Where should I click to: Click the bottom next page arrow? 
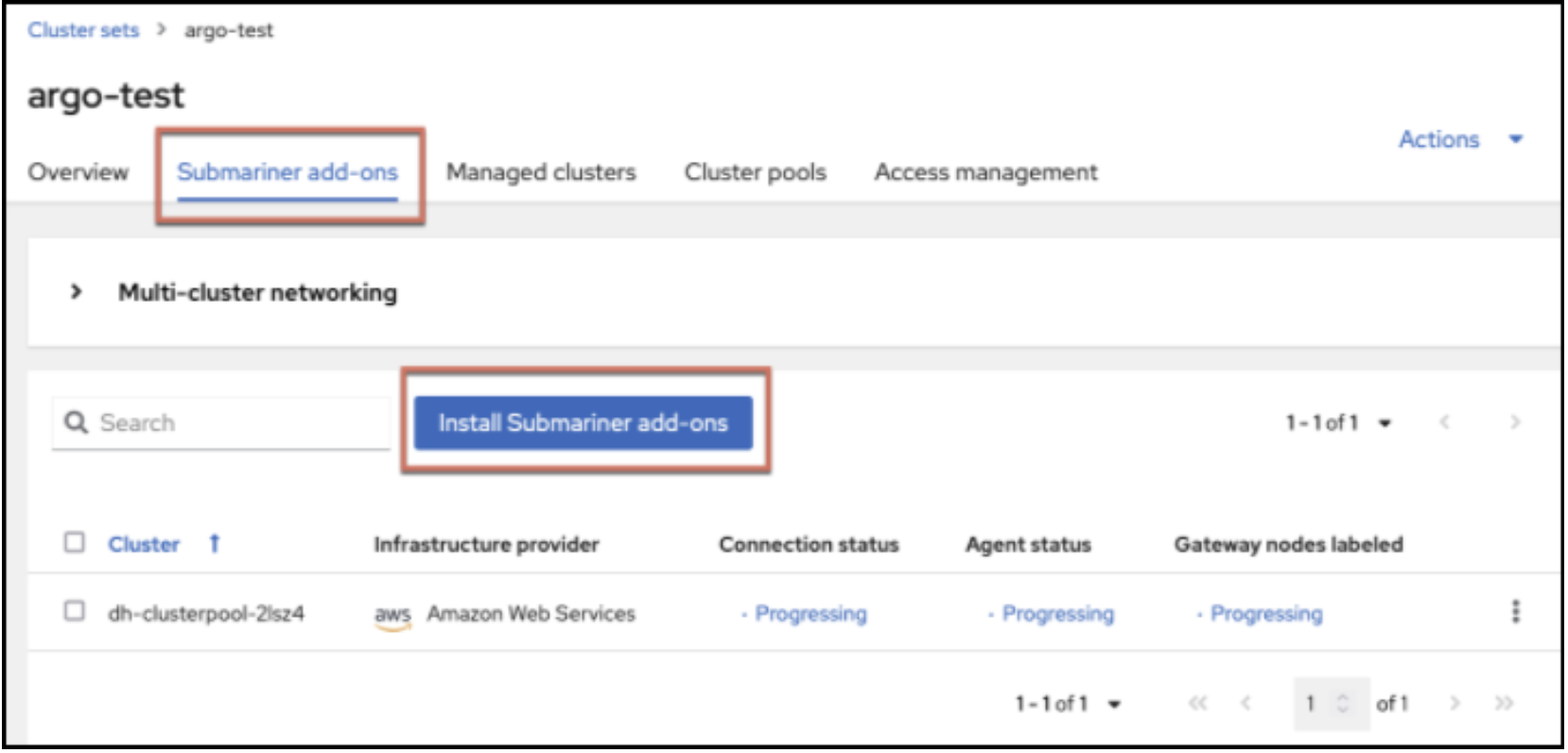[x=1455, y=703]
